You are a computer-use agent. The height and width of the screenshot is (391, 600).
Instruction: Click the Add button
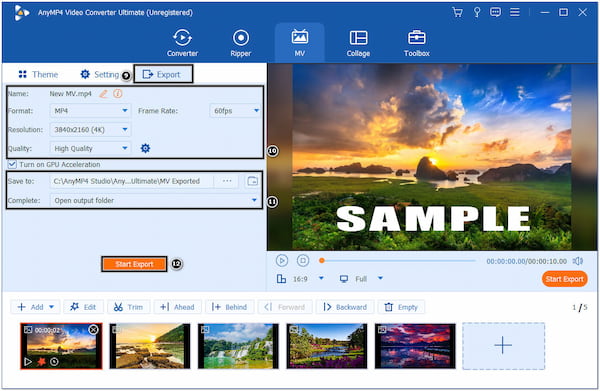point(31,307)
